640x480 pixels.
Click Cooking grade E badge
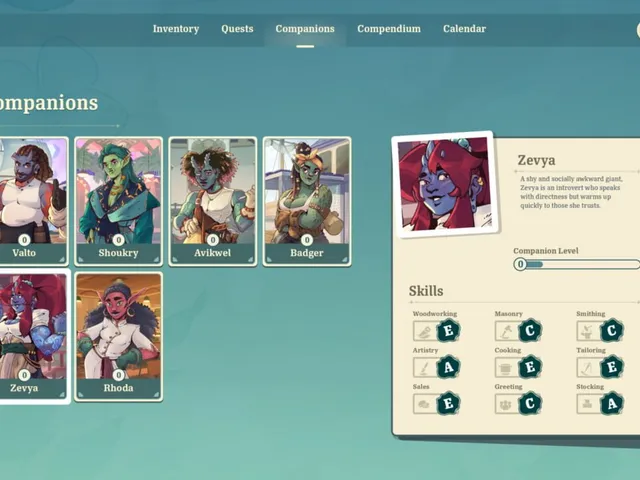(x=530, y=367)
